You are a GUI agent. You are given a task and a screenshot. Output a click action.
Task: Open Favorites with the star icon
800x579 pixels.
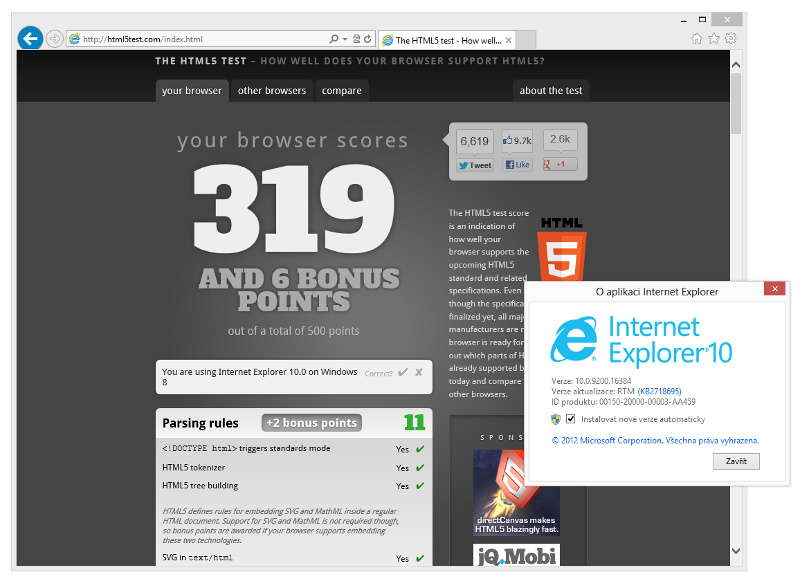click(714, 38)
